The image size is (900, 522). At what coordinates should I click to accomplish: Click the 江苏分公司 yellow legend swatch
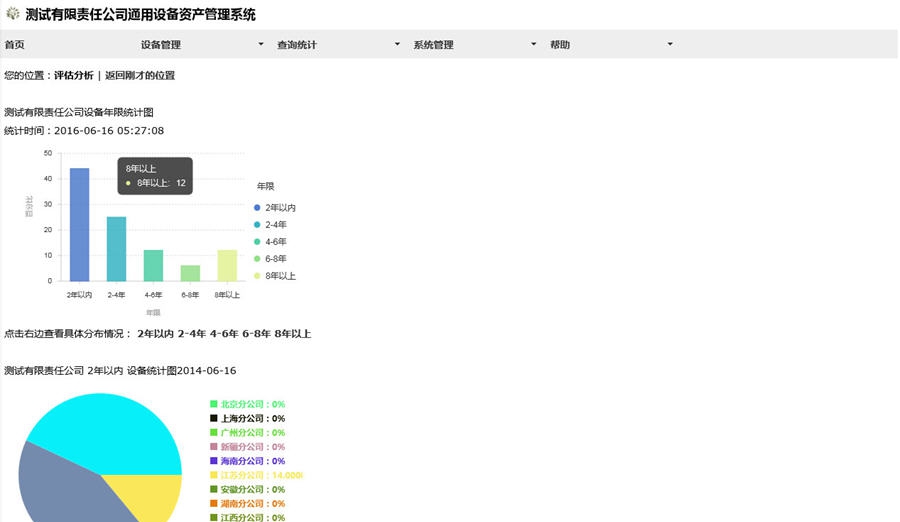point(214,475)
